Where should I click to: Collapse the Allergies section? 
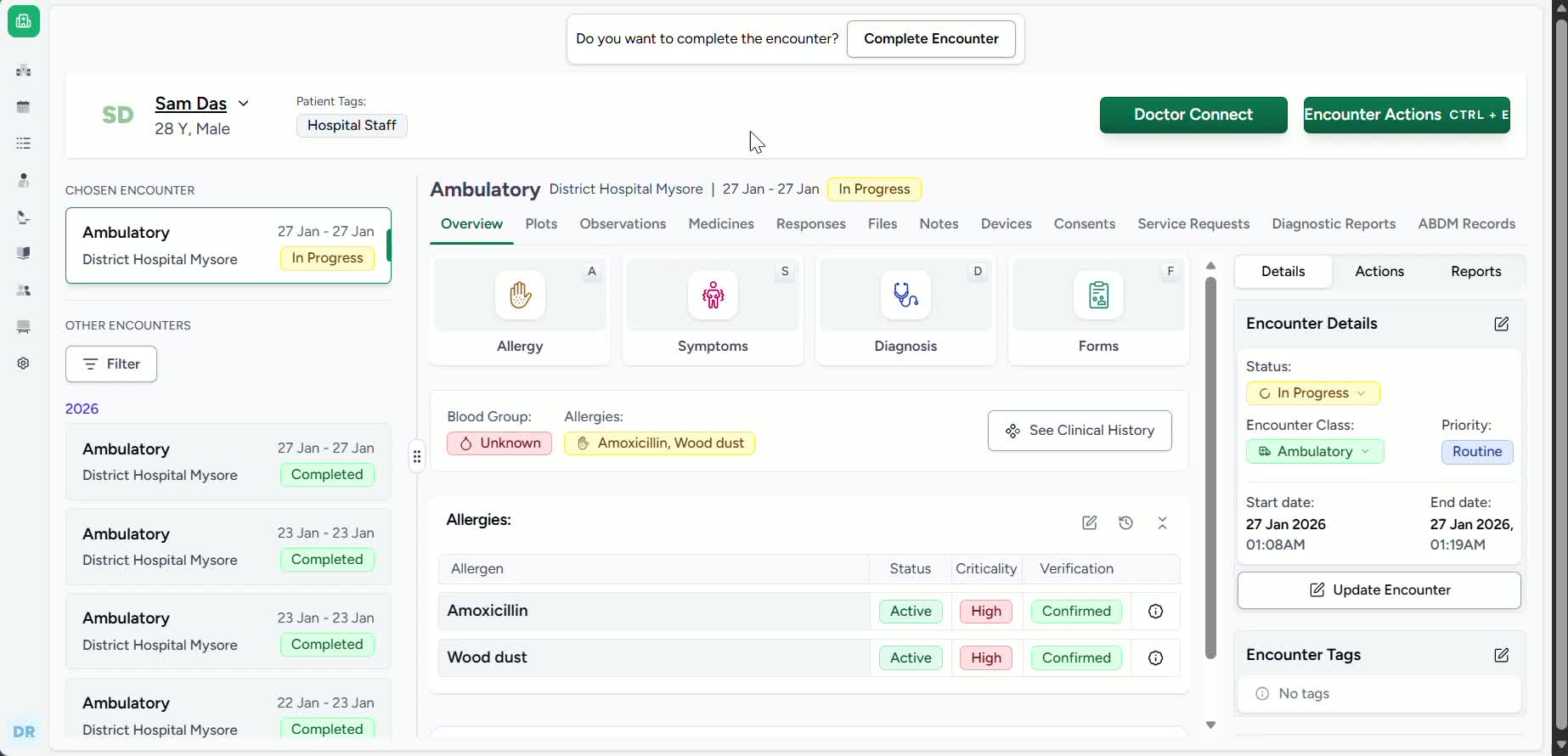coord(1163,523)
